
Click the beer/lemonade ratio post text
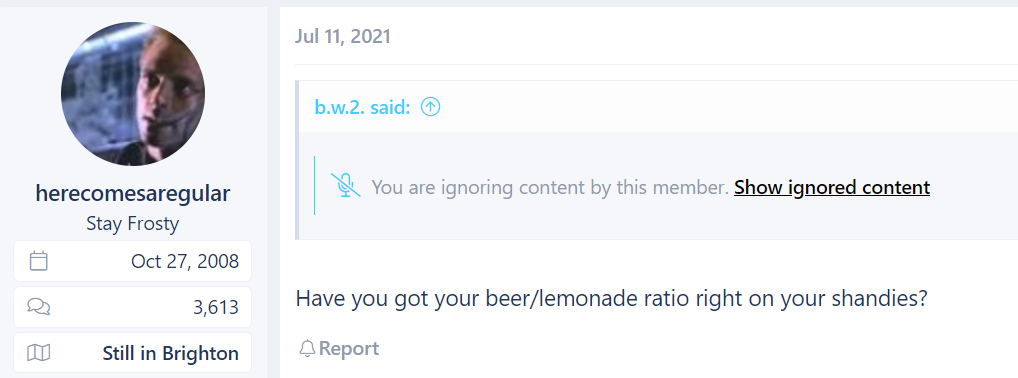[611, 299]
